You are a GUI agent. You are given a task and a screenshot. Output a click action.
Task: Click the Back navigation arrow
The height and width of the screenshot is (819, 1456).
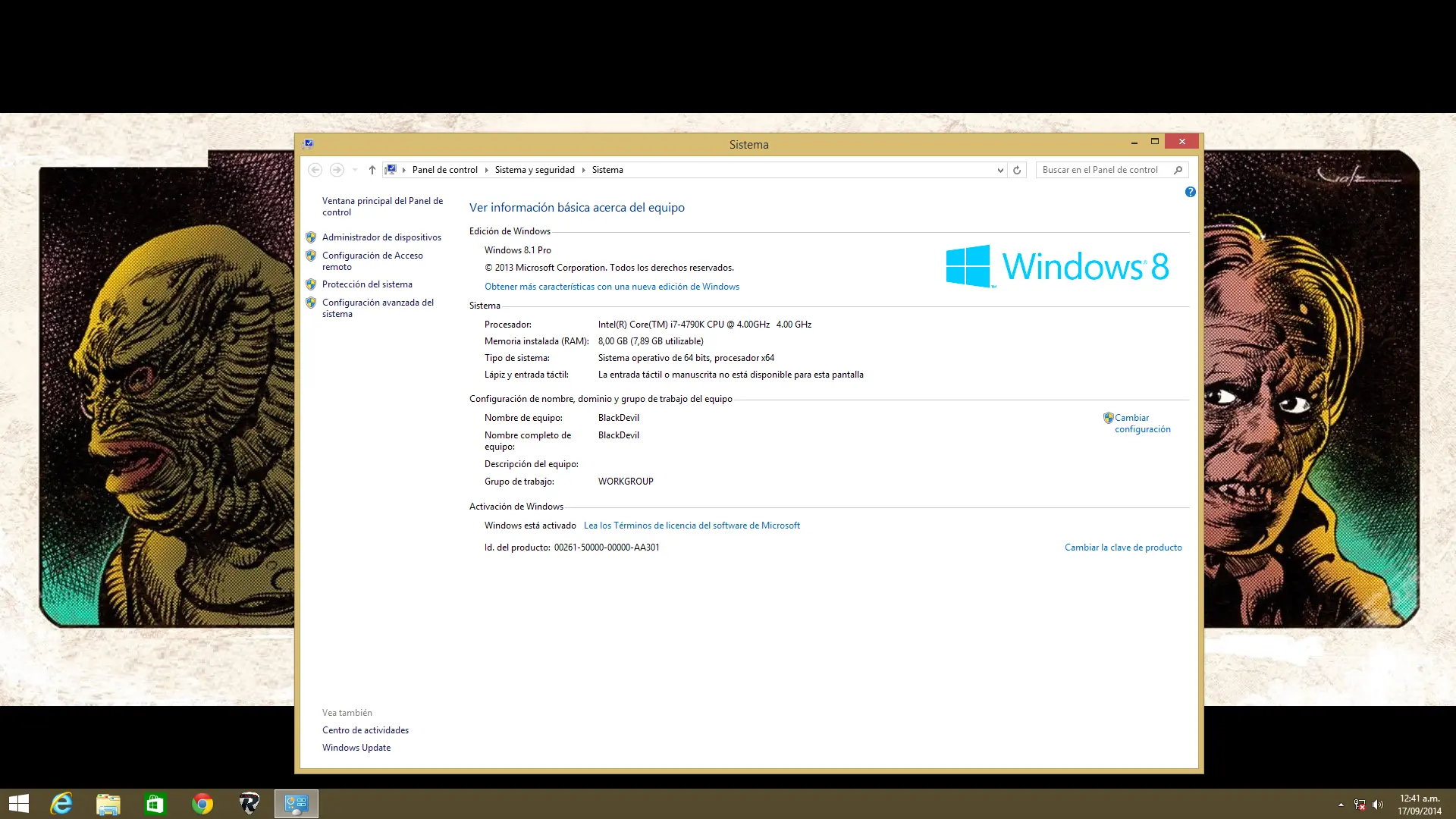click(x=315, y=170)
